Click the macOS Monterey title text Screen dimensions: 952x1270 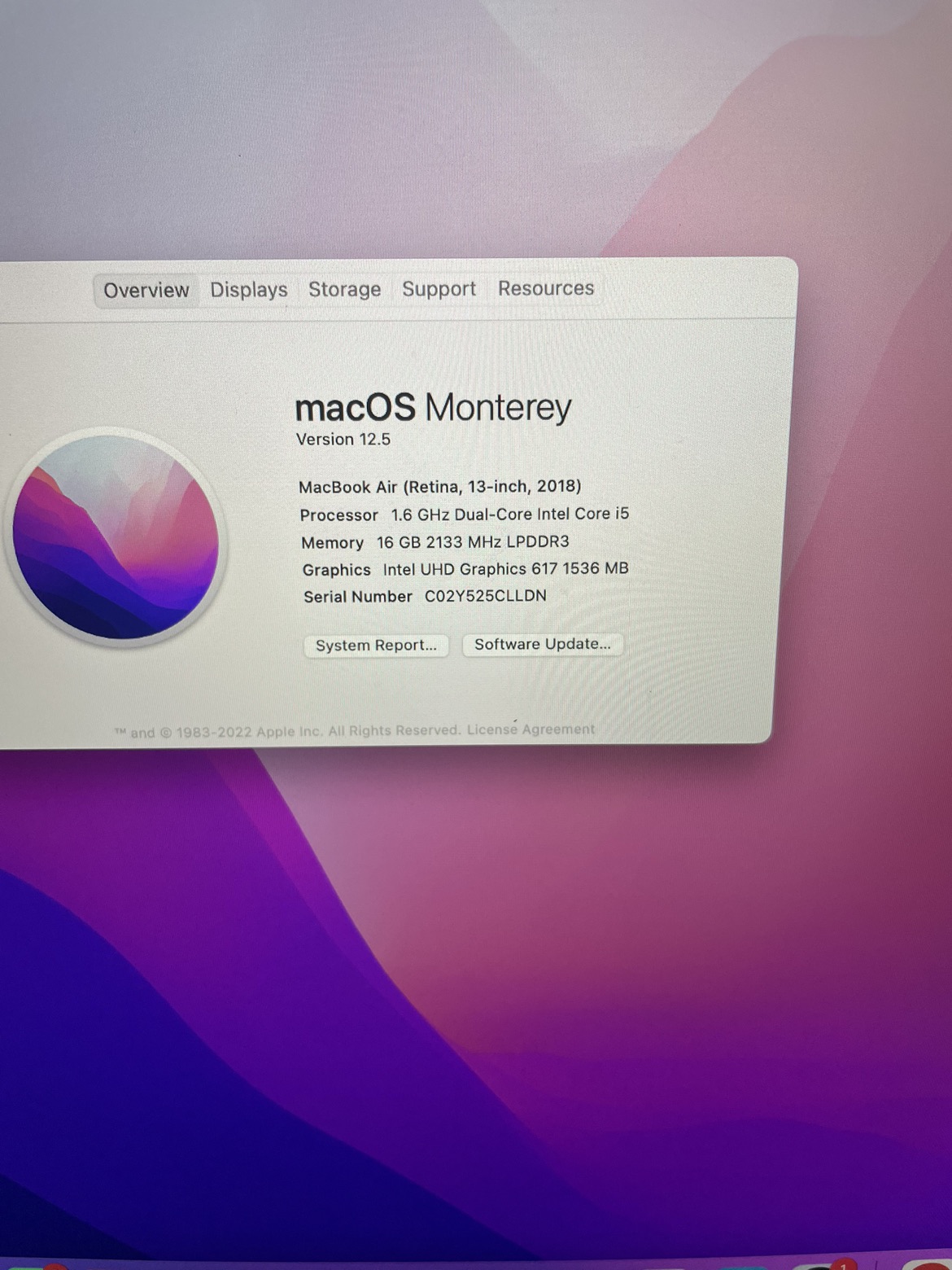coord(433,407)
